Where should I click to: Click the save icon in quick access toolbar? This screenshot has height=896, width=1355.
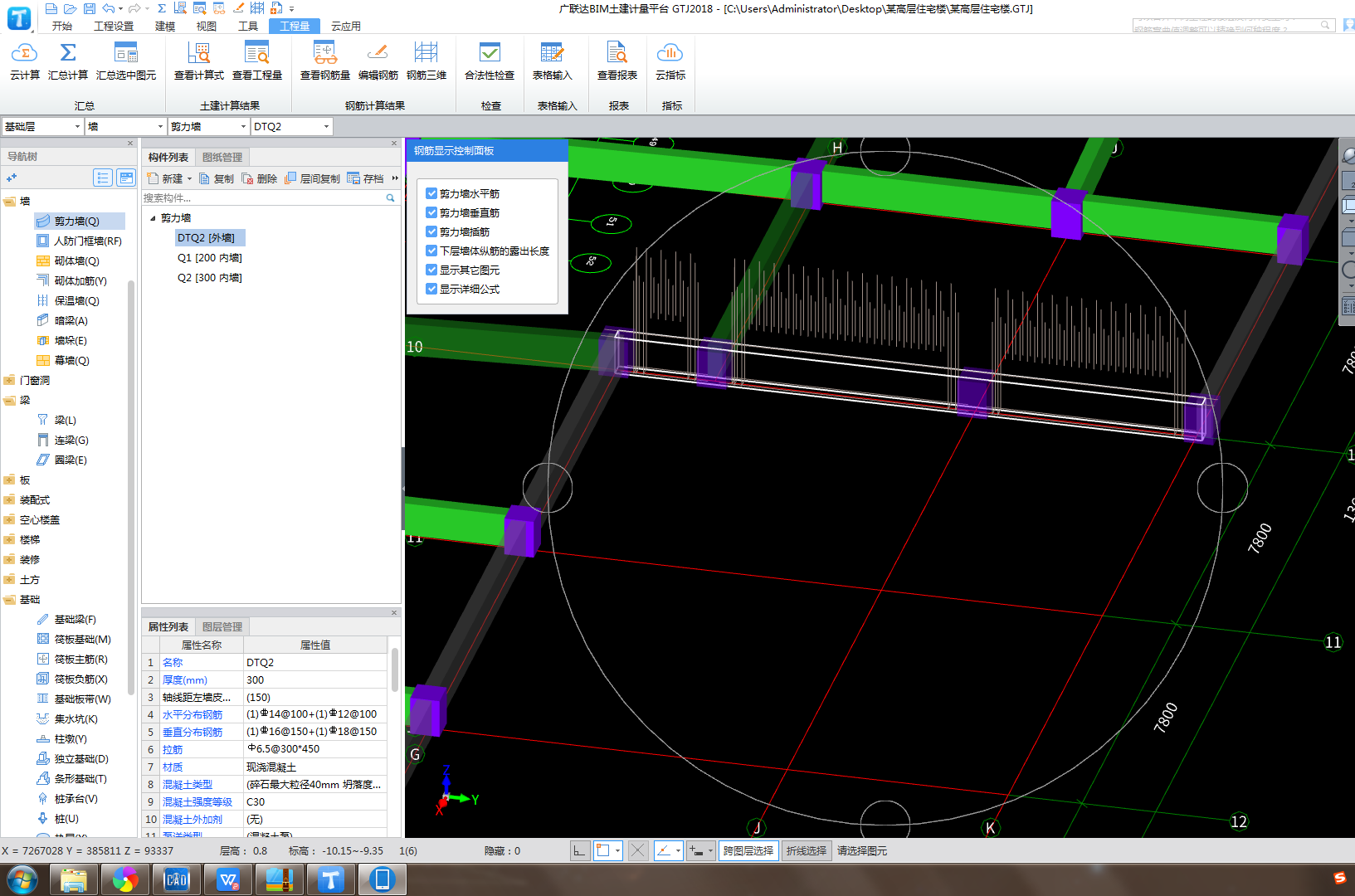(x=90, y=8)
